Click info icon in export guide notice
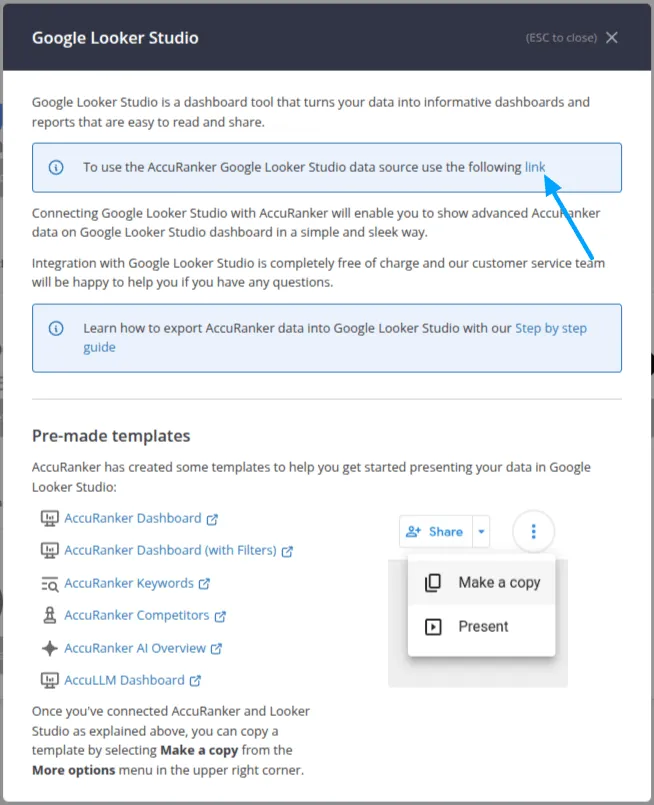This screenshot has width=654, height=805. click(x=56, y=328)
